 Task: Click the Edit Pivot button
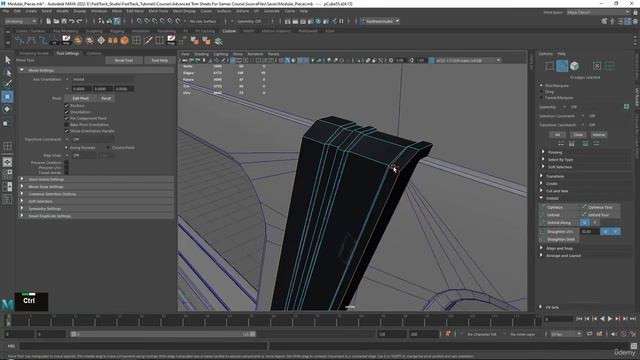pos(81,98)
